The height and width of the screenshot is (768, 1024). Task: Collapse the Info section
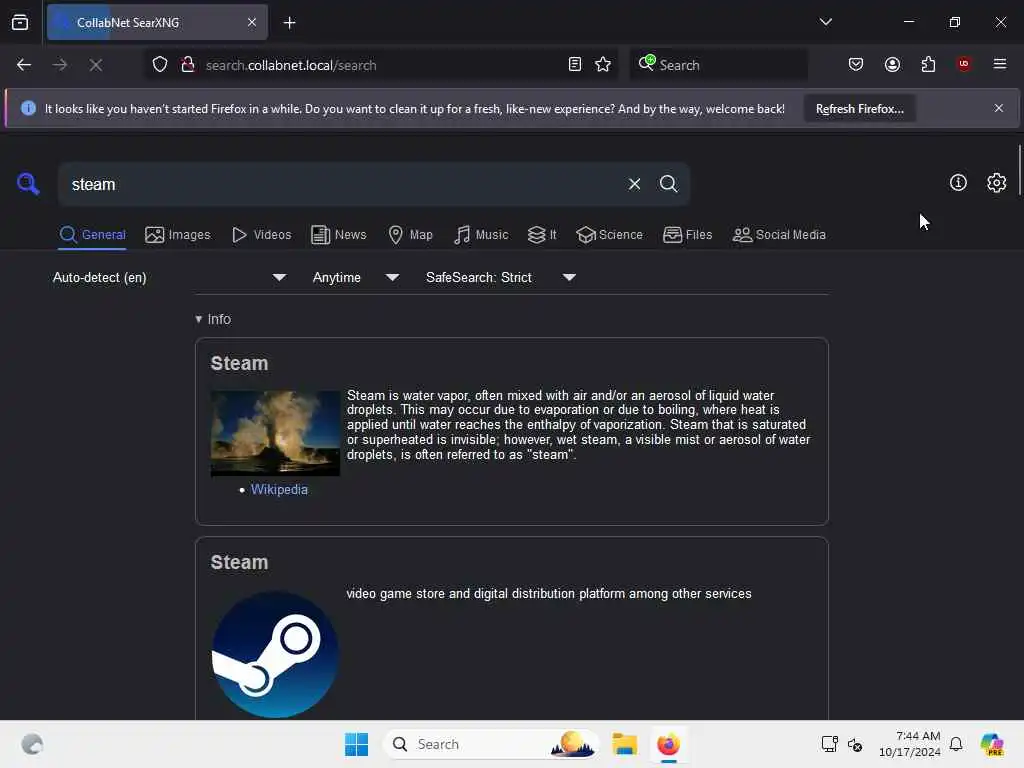(x=213, y=319)
